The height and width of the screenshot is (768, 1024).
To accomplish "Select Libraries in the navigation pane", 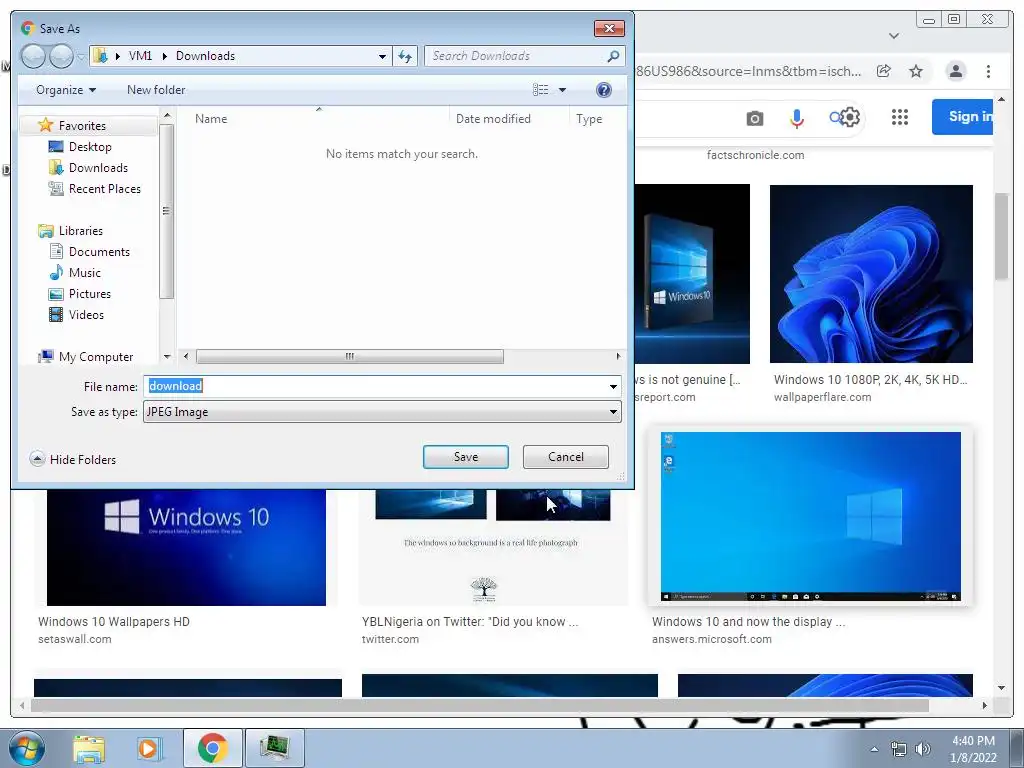I will pos(80,231).
